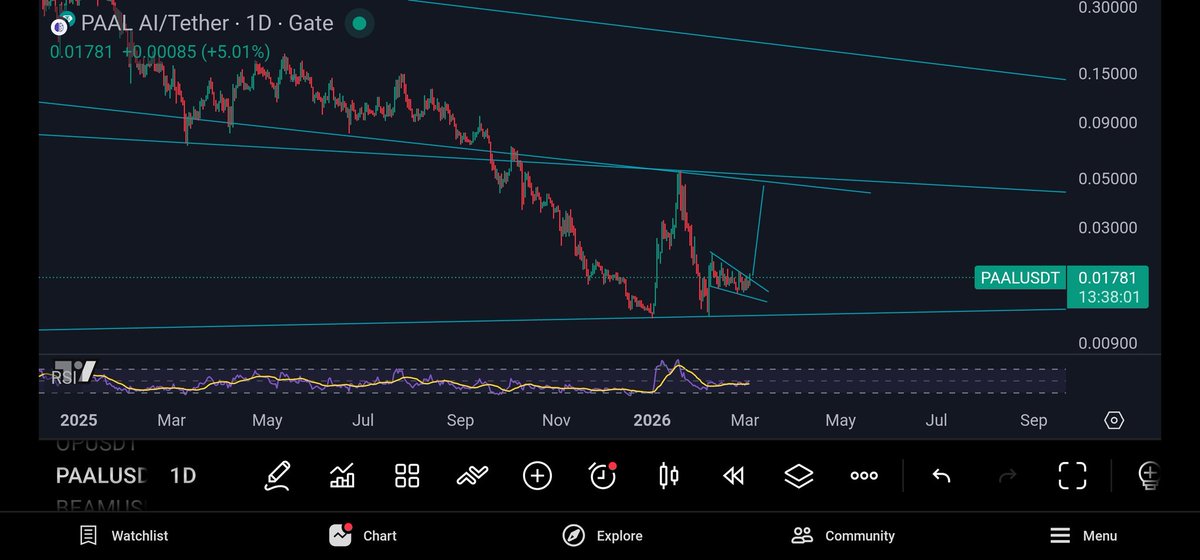Open chart settings hexagon icon
The height and width of the screenshot is (560, 1200).
(x=1115, y=420)
